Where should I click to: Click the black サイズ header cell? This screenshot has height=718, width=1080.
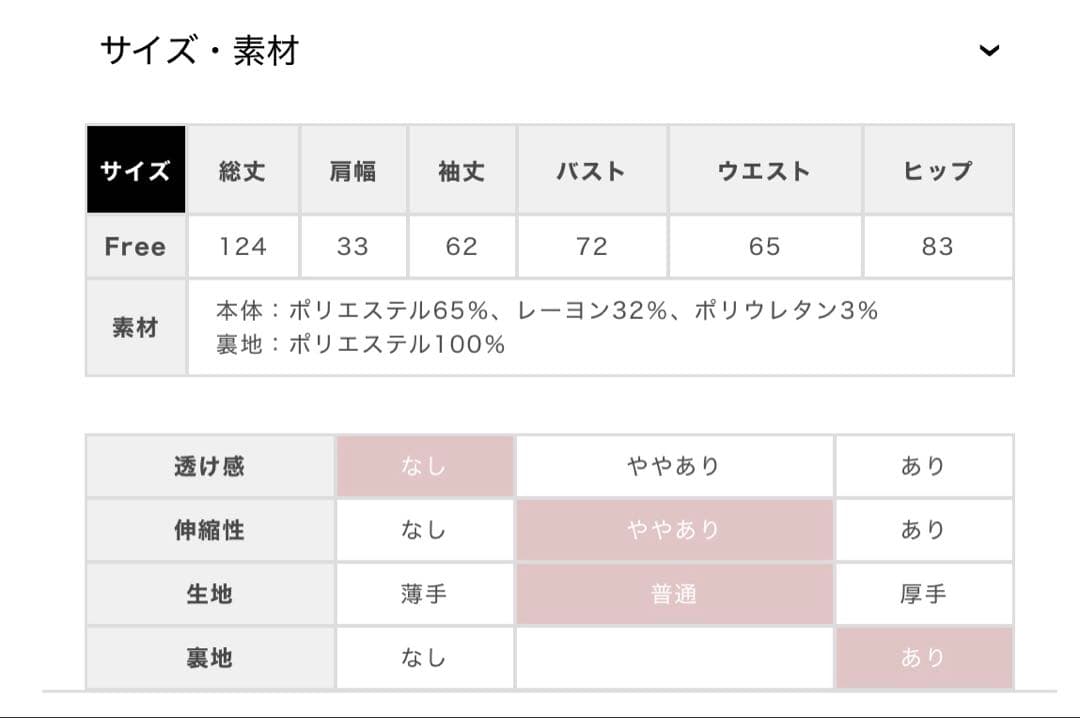(x=135, y=169)
